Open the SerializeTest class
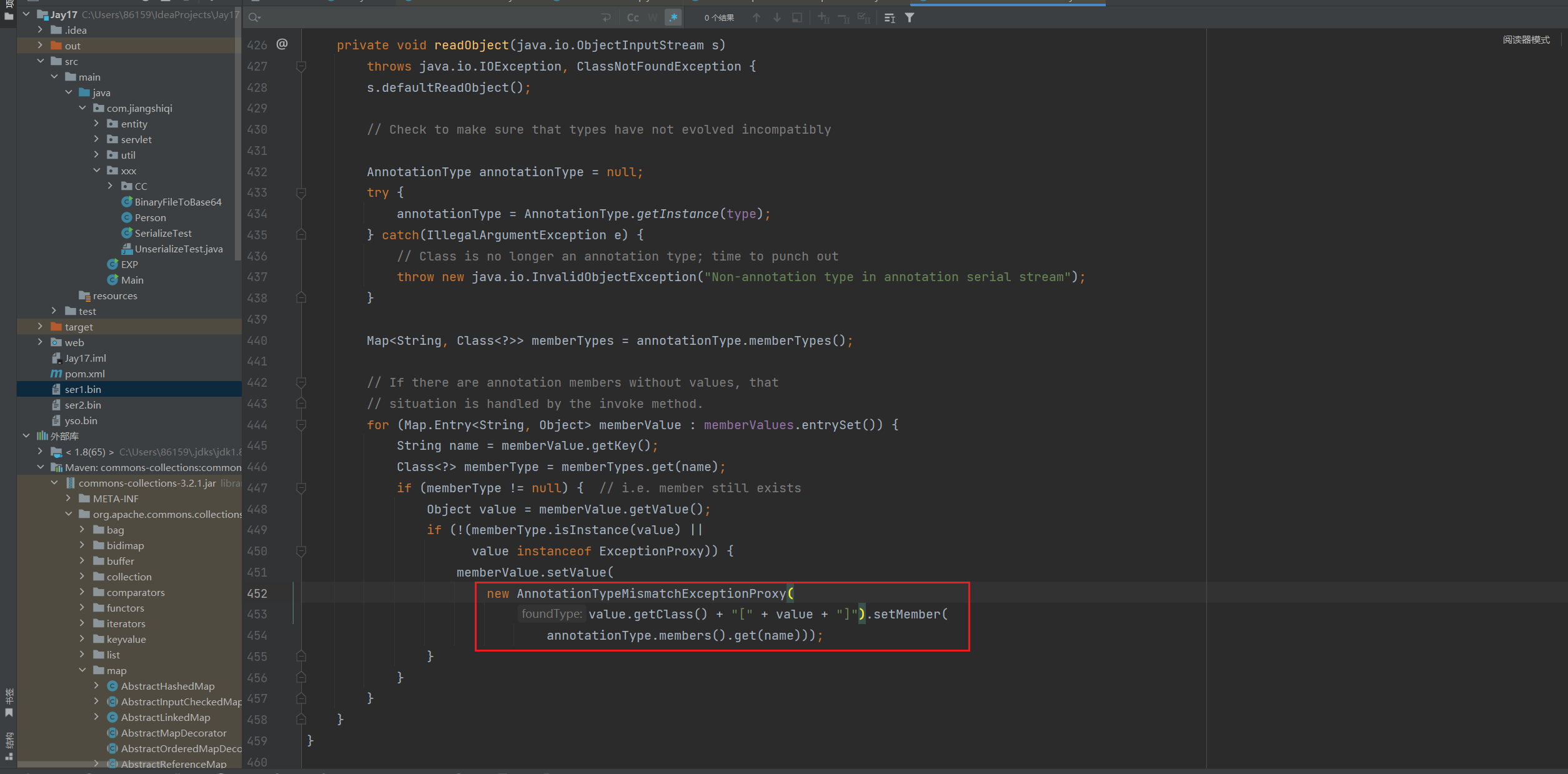This screenshot has height=774, width=1568. click(x=162, y=233)
